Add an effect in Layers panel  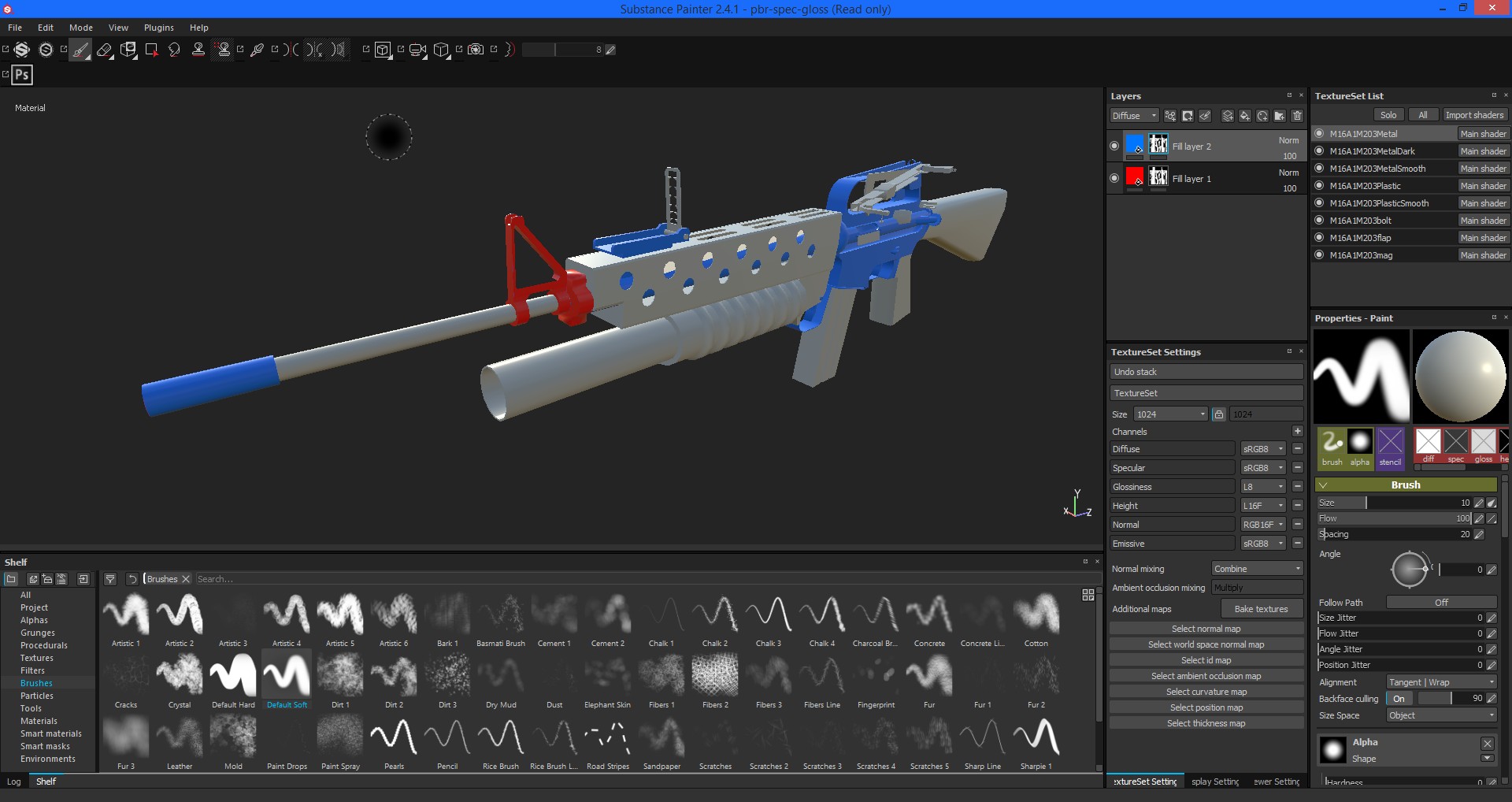coord(1170,116)
